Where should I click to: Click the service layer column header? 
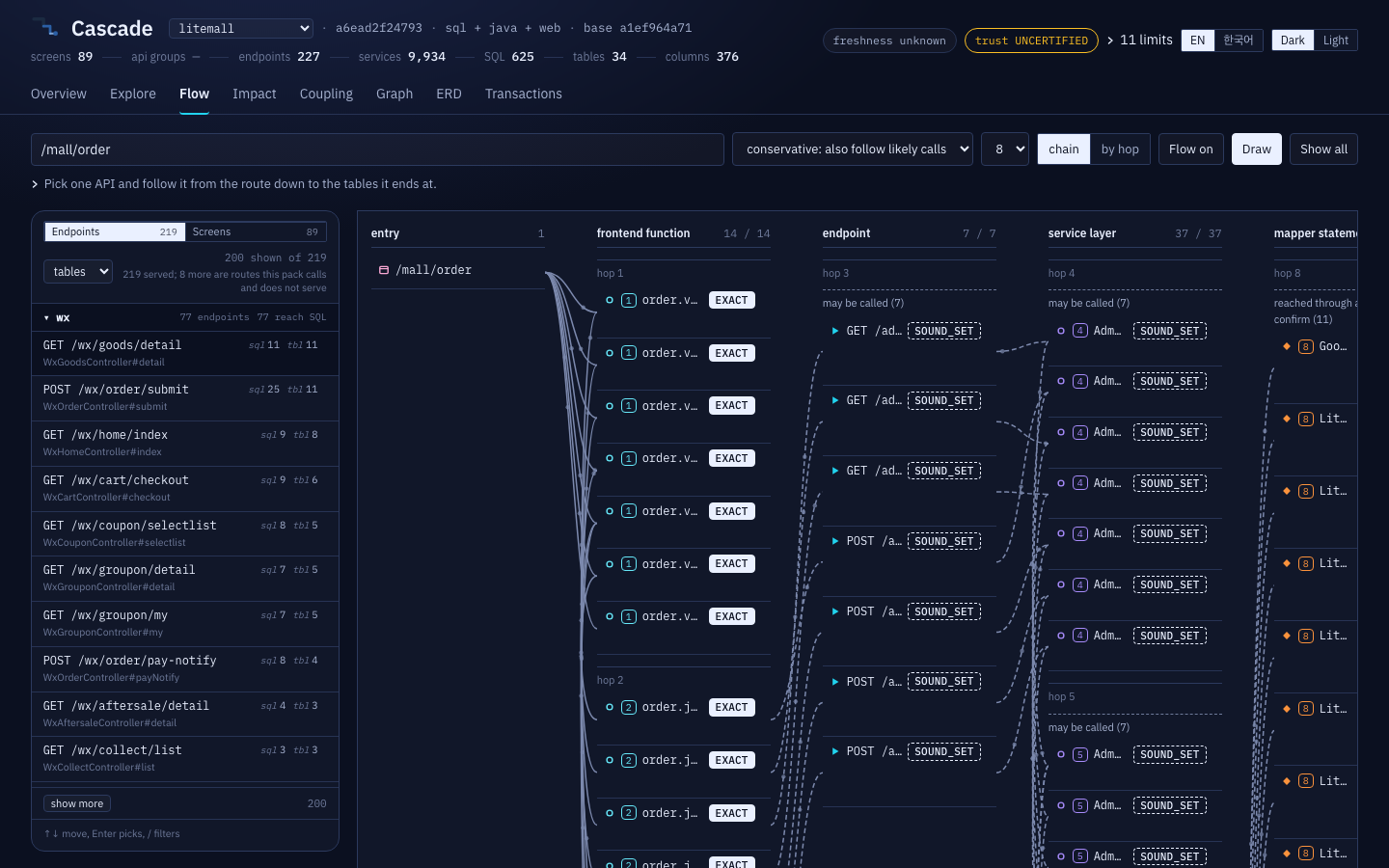[1082, 233]
